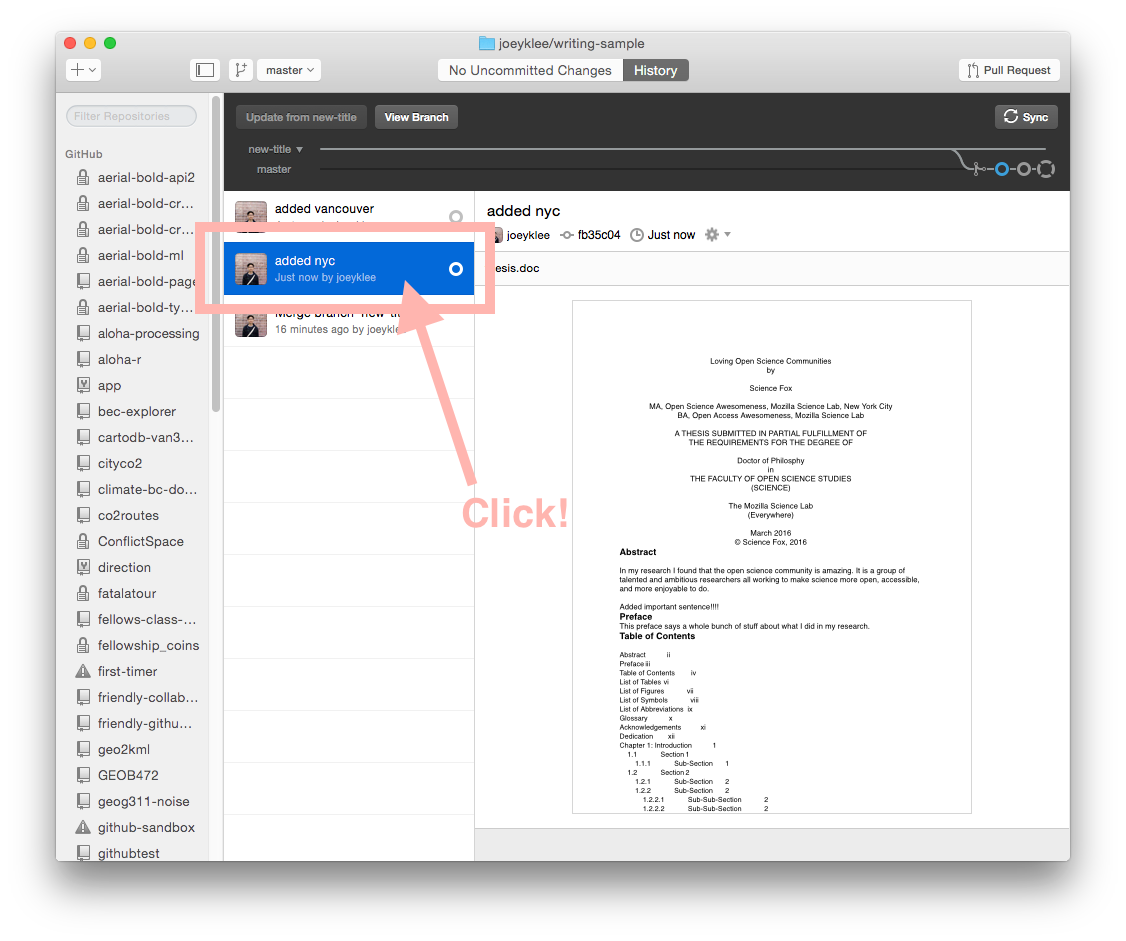
Task: Open the master branch dropdown
Action: [x=289, y=70]
